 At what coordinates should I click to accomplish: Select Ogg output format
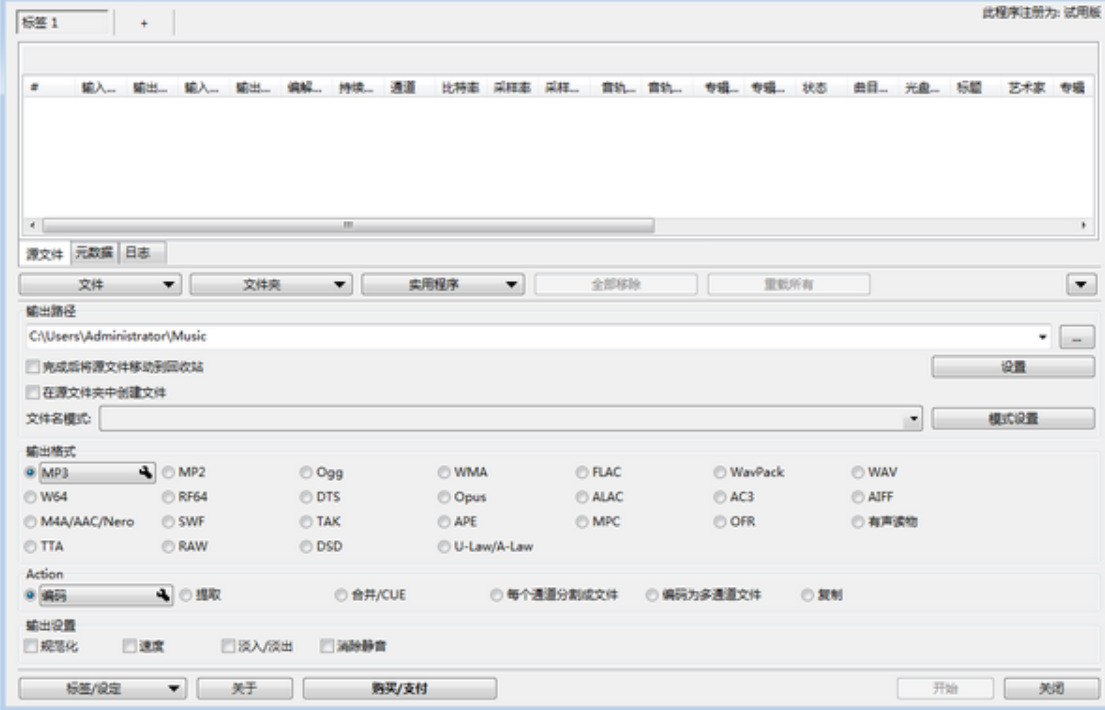[x=306, y=472]
